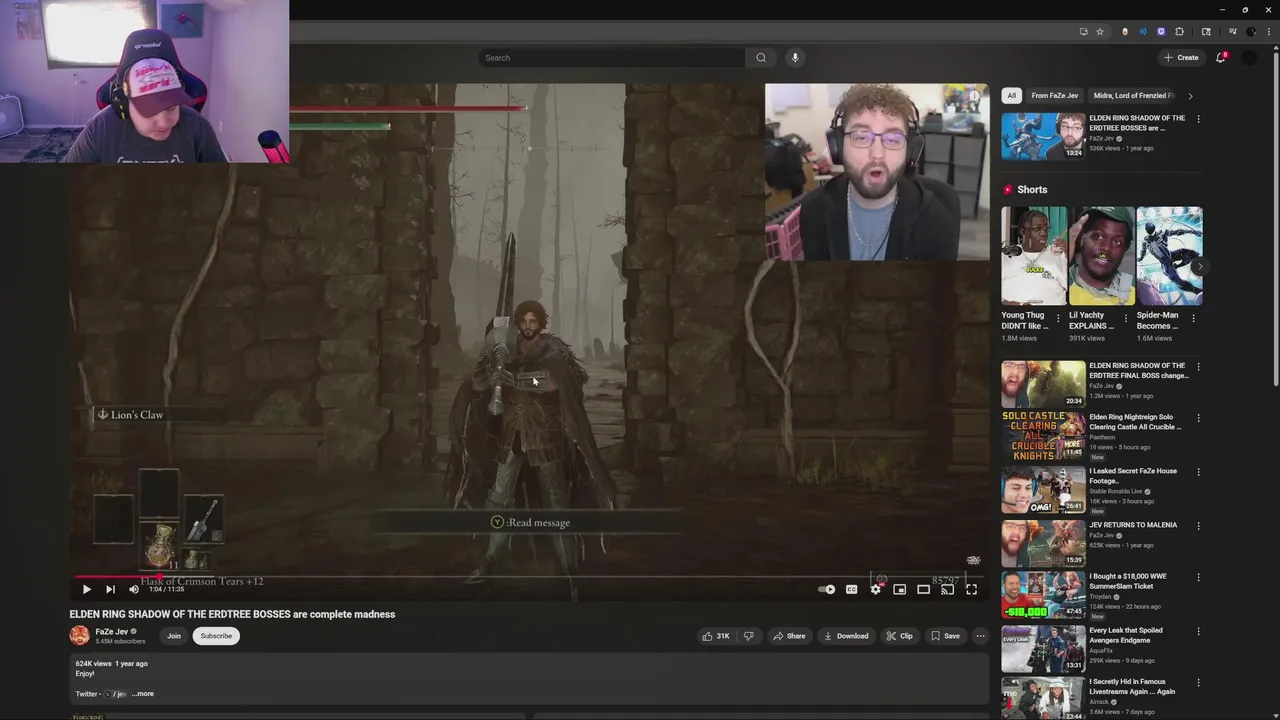
Task: Open Nightreign Solo Clearing Castle video
Action: coord(1043,435)
